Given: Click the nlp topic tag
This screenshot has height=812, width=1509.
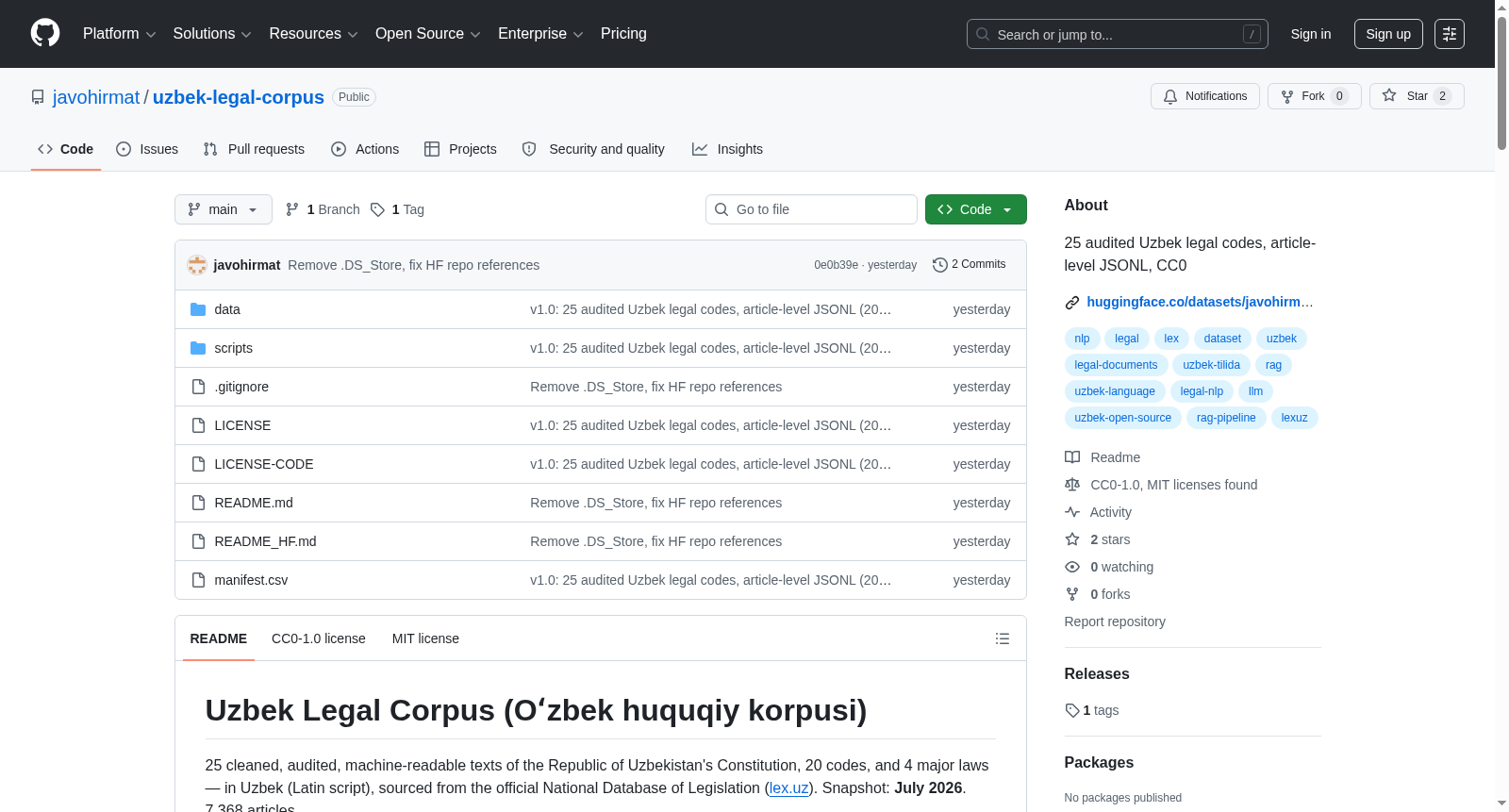Looking at the screenshot, I should (1082, 339).
